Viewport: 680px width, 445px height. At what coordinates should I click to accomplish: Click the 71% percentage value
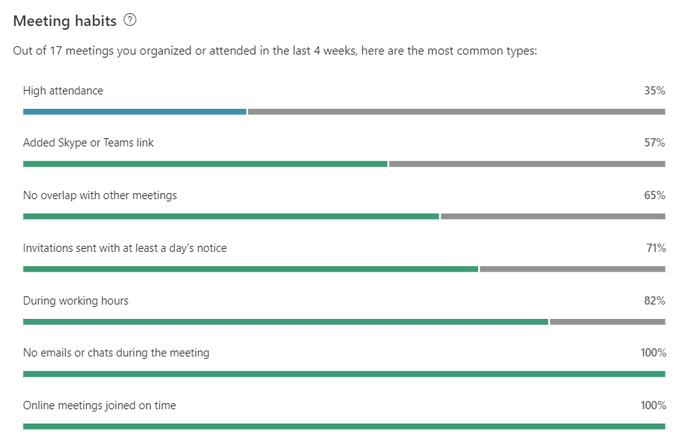coord(655,248)
